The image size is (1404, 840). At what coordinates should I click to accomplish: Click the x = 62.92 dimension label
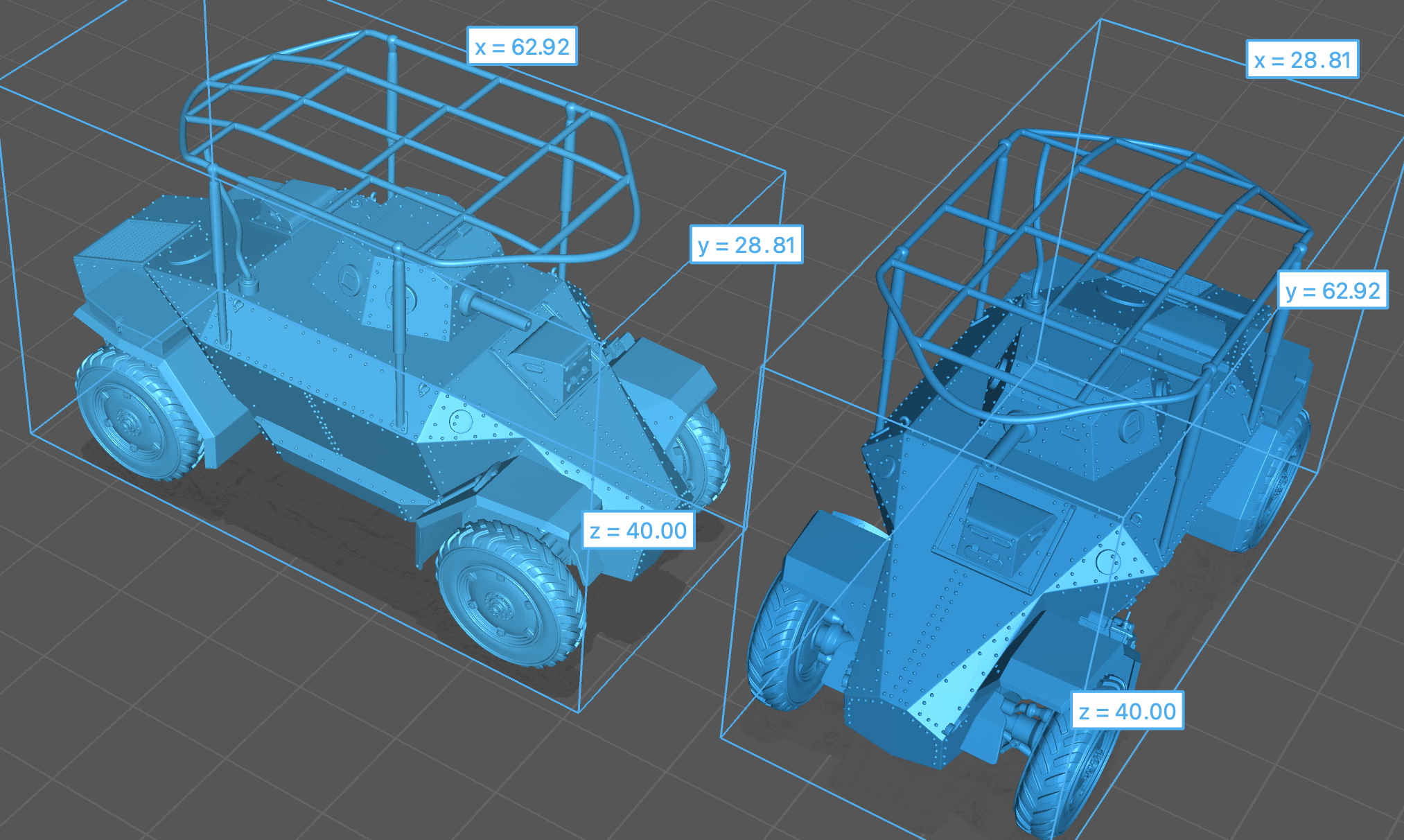coord(522,46)
